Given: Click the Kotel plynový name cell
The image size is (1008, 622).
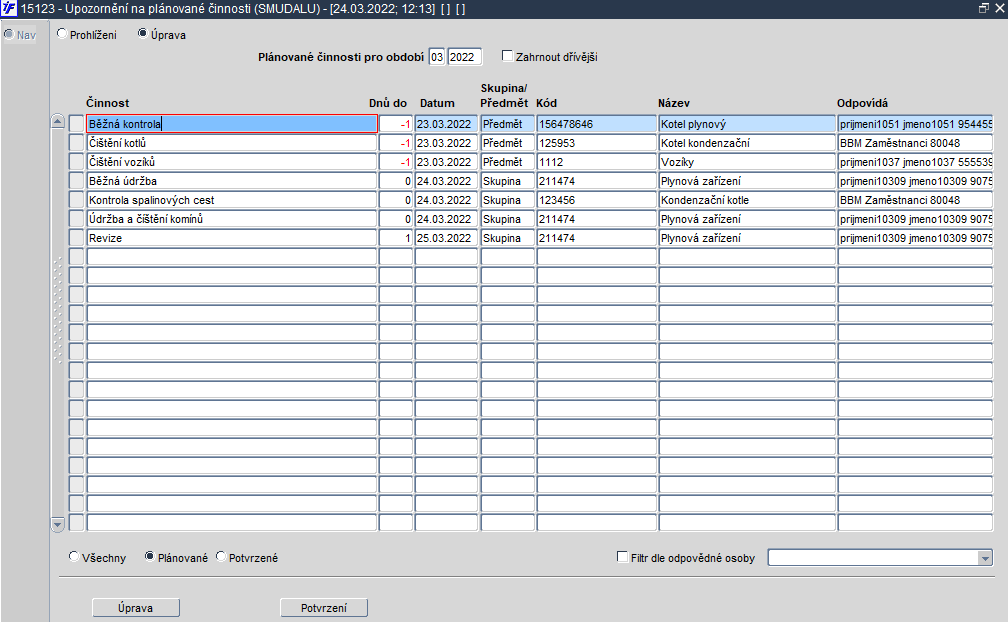Looking at the screenshot, I should pyautogui.click(x=746, y=124).
